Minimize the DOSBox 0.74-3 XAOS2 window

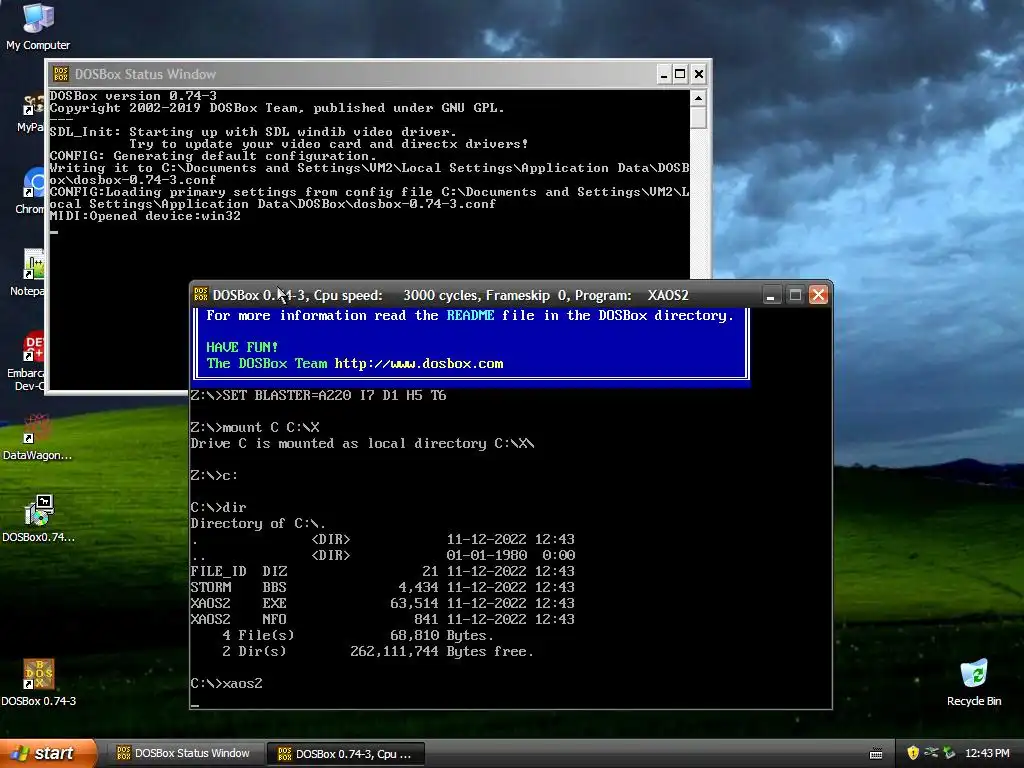coord(771,295)
